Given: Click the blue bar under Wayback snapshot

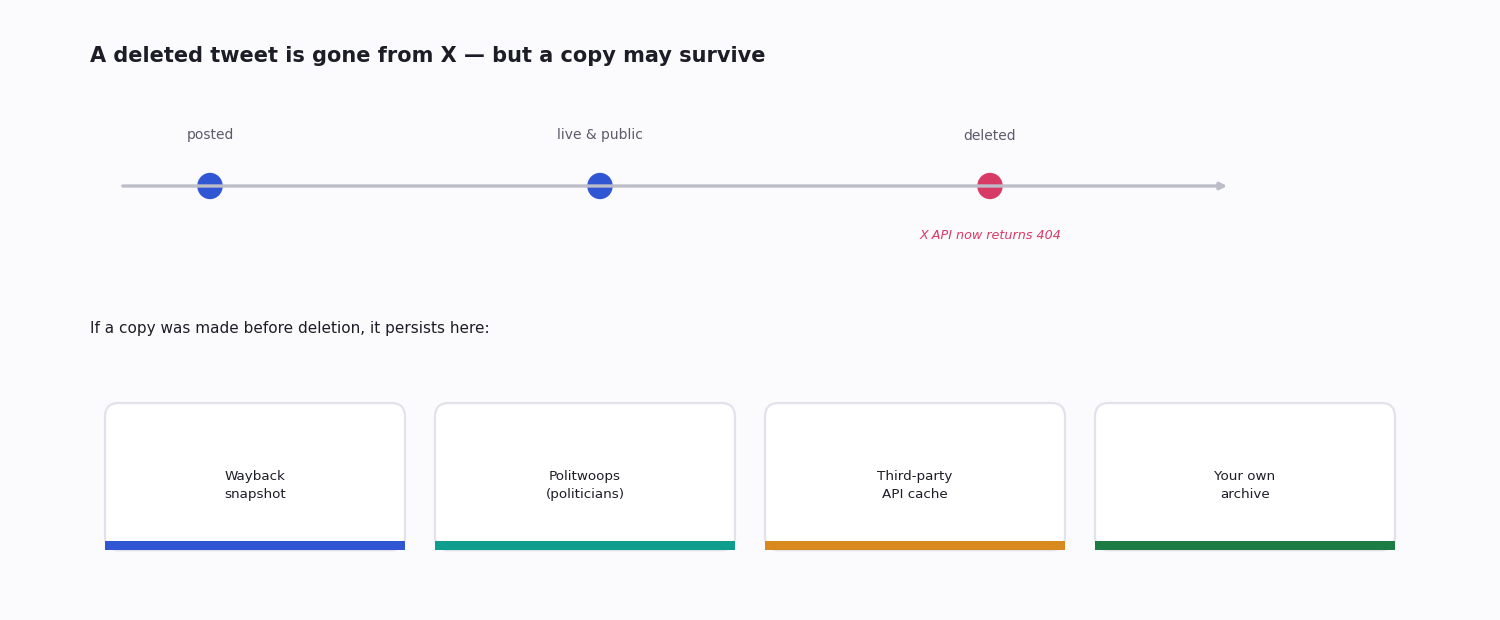Looking at the screenshot, I should [x=255, y=546].
